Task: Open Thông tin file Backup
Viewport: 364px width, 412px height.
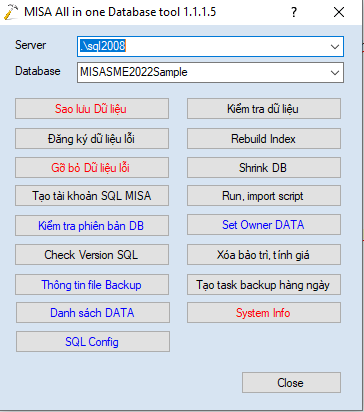Action: click(x=92, y=284)
